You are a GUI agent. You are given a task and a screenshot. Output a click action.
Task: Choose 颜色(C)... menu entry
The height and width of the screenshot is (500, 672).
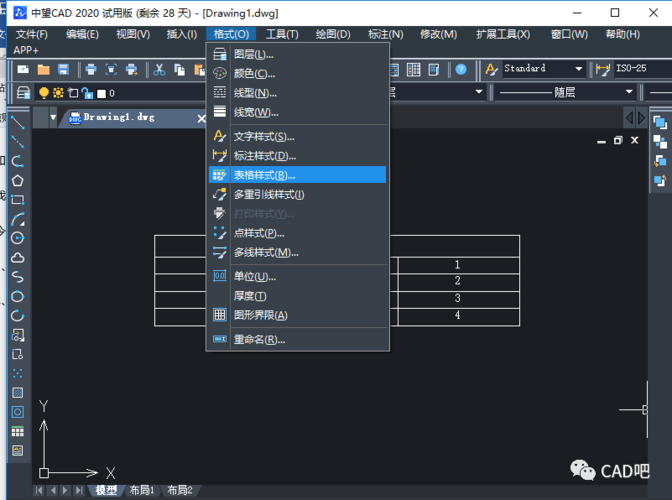point(297,74)
